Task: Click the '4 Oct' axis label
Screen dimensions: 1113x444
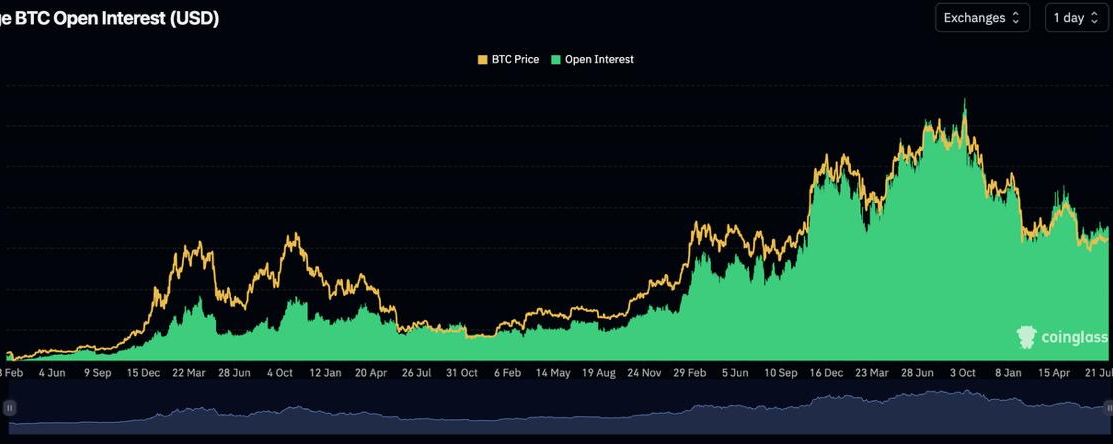Action: [x=280, y=372]
